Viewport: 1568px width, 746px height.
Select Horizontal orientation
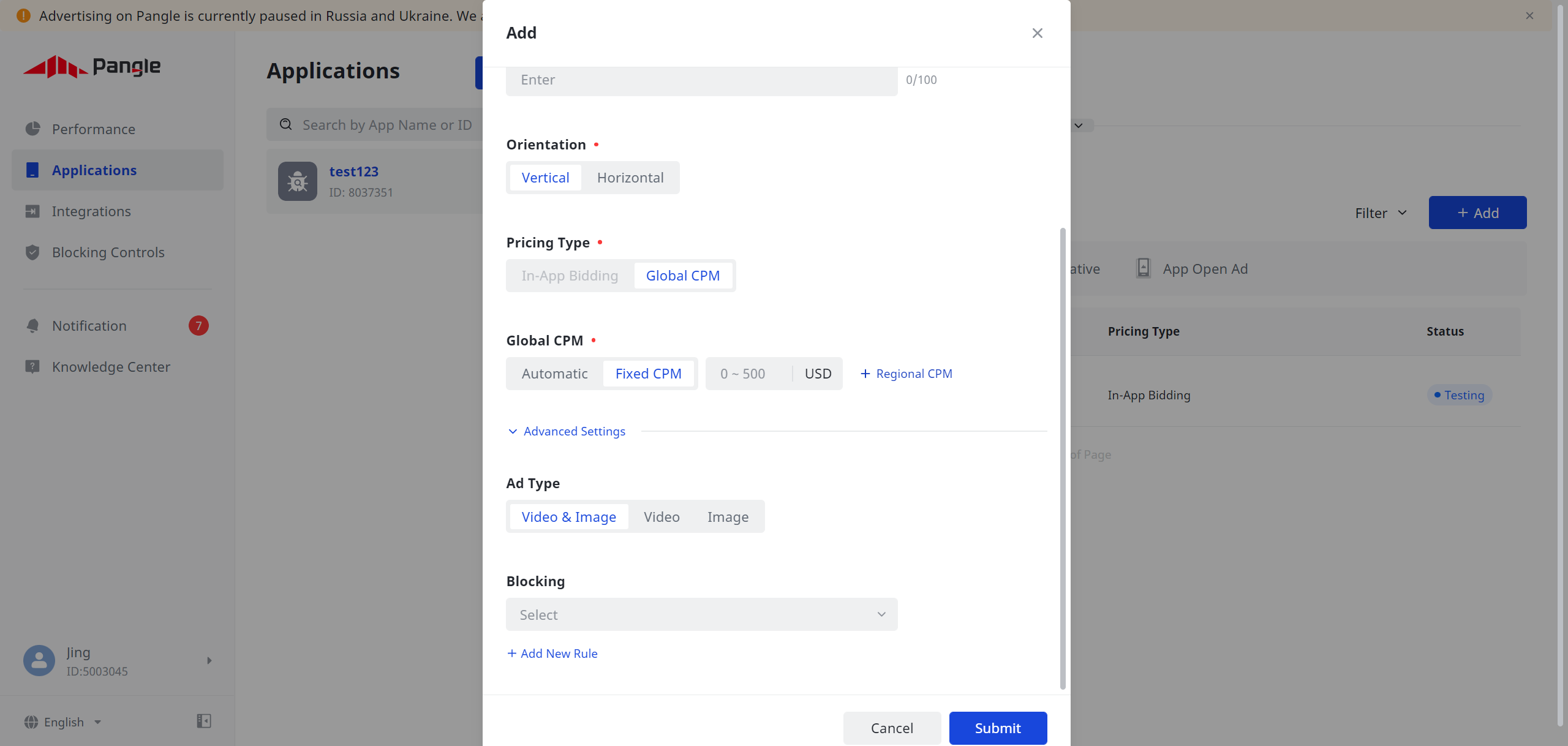click(x=630, y=178)
